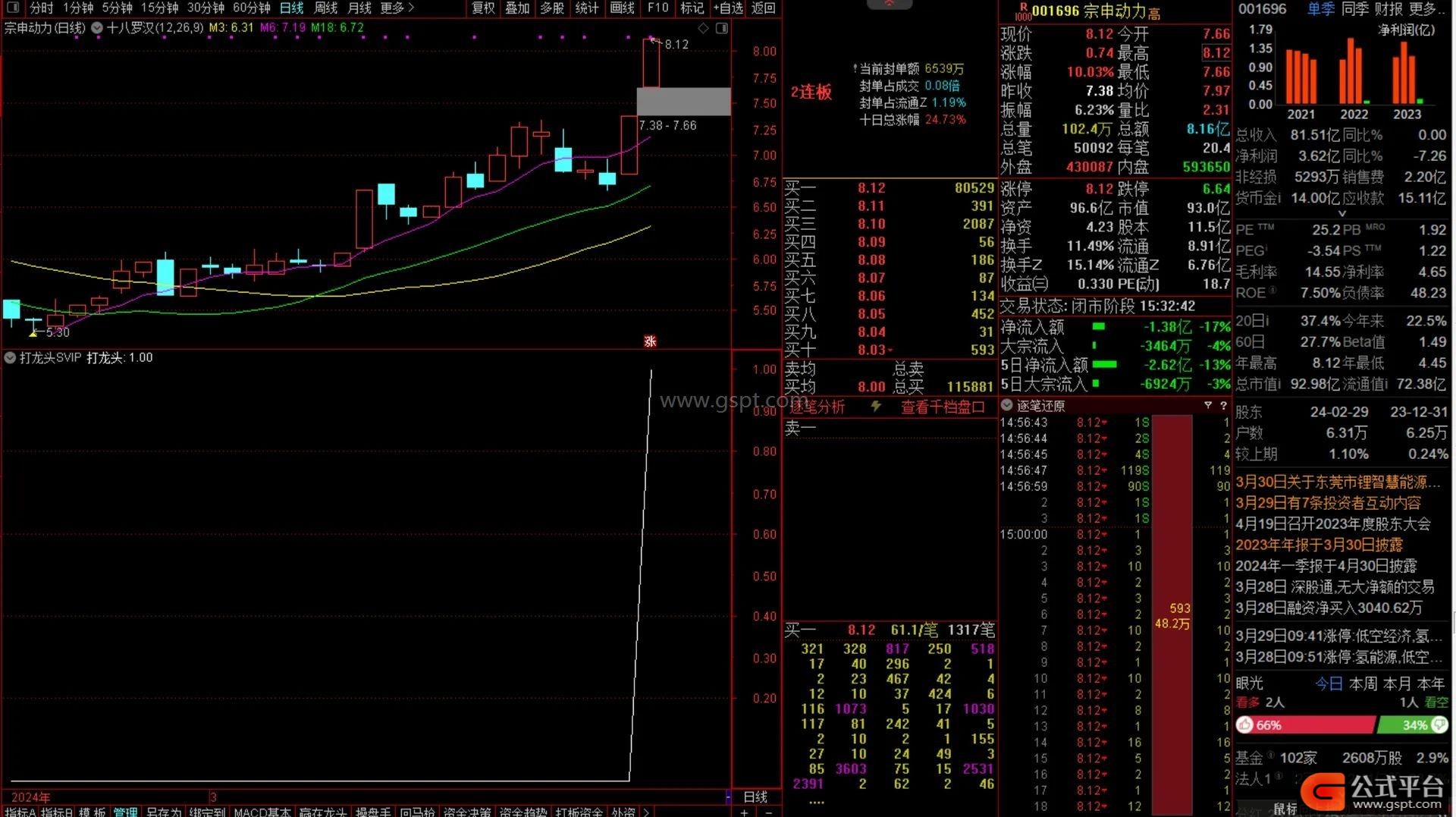Toggle the chart side panel icon
The width and height of the screenshot is (1456, 817).
[722, 28]
